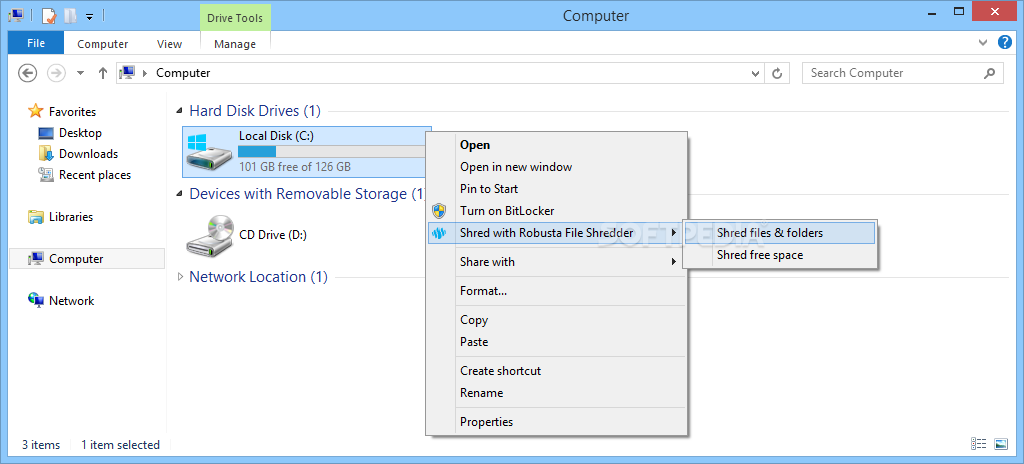
Task: Click the CD Drive (D:) disc icon
Action: [x=210, y=235]
